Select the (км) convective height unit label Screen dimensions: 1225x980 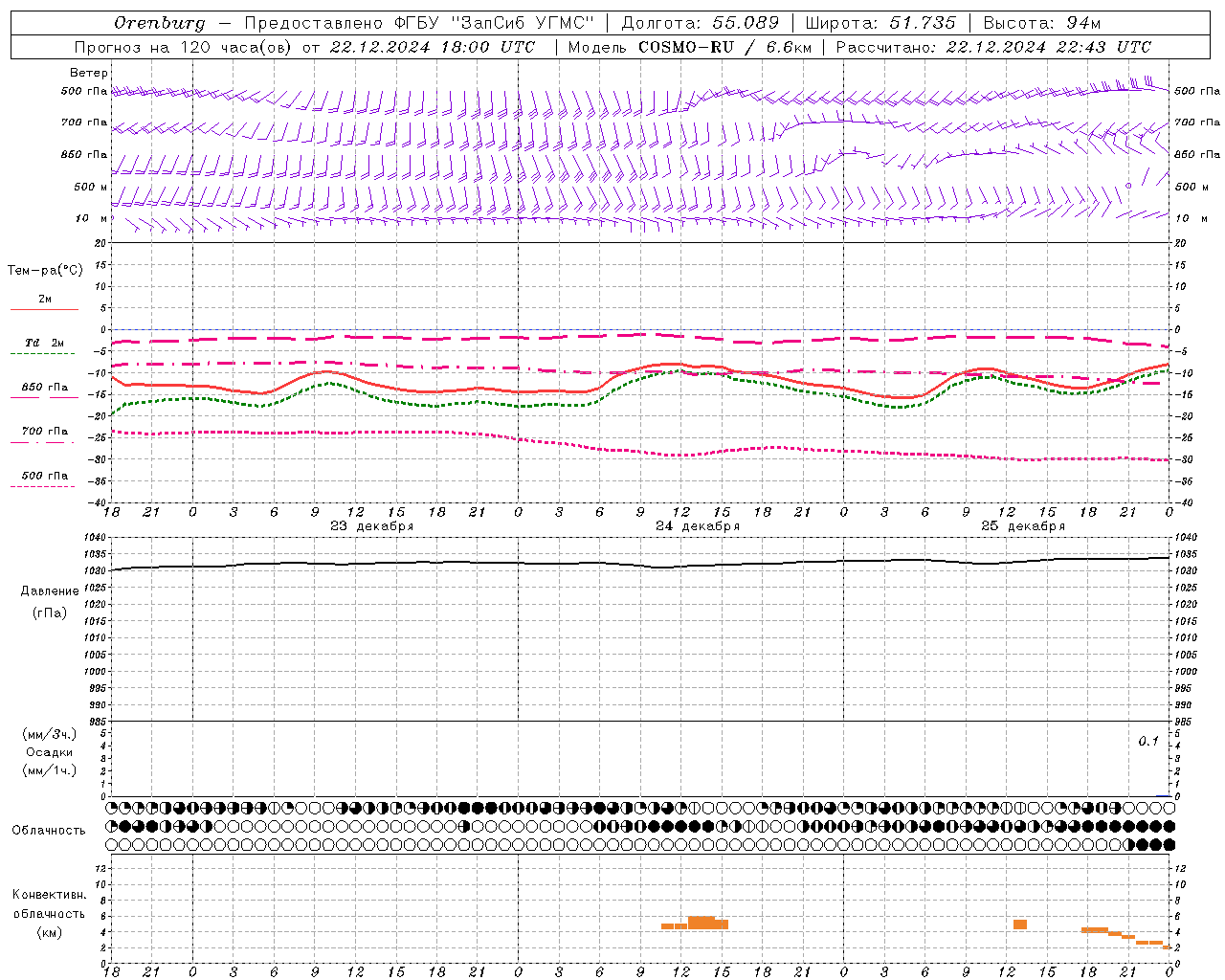pyautogui.click(x=49, y=932)
